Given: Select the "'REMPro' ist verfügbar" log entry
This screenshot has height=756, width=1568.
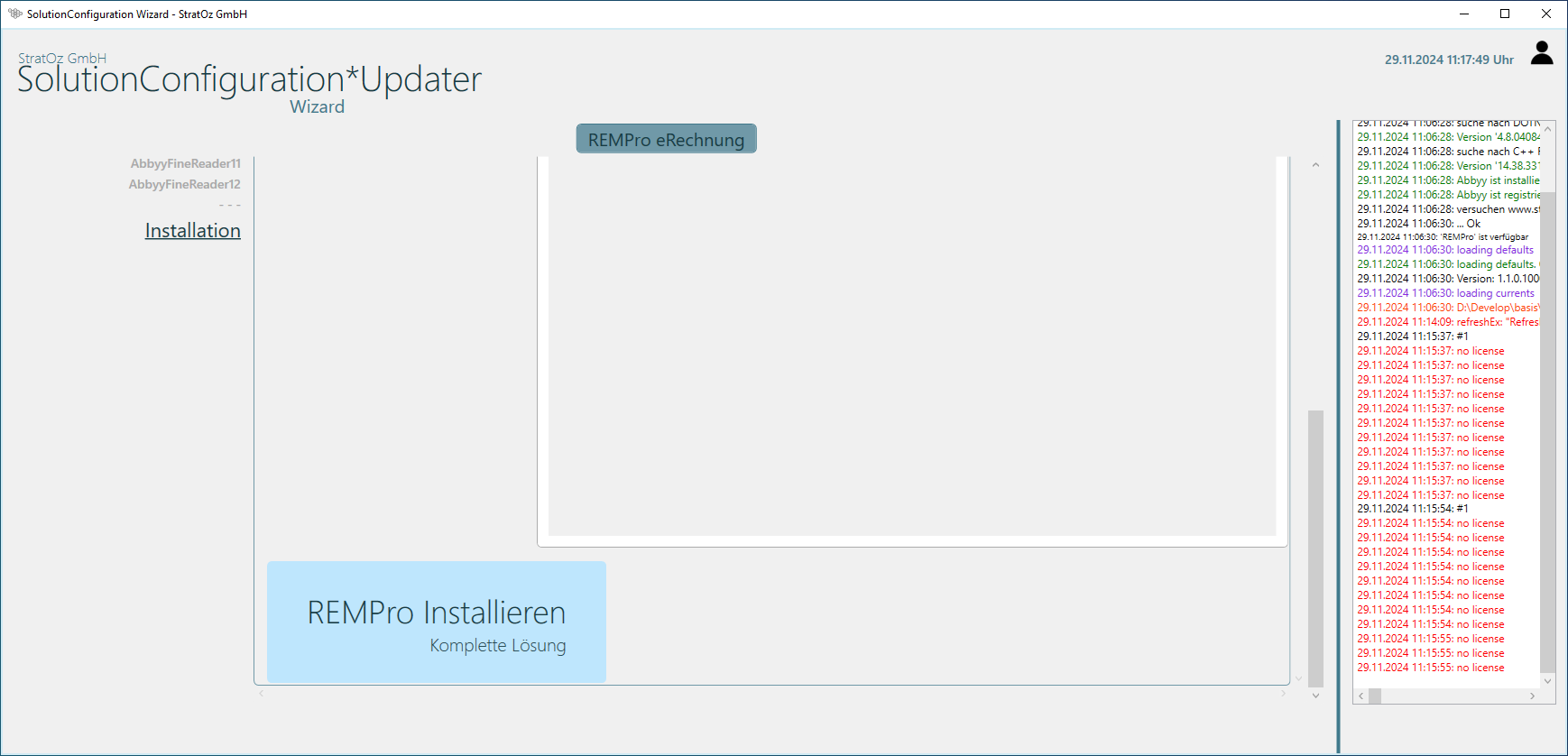Looking at the screenshot, I should coord(1442,237).
